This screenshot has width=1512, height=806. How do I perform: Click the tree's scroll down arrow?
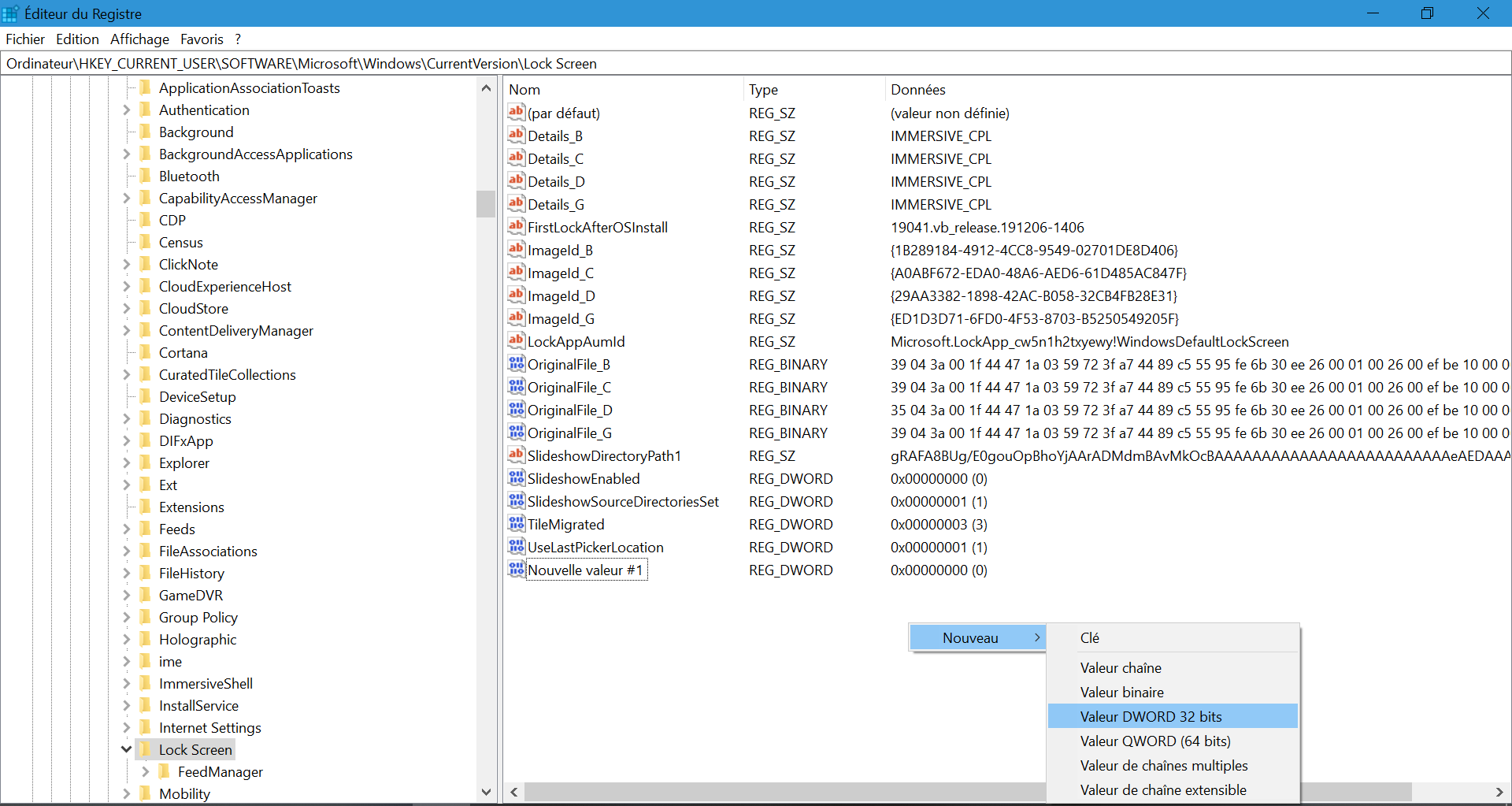(x=486, y=792)
